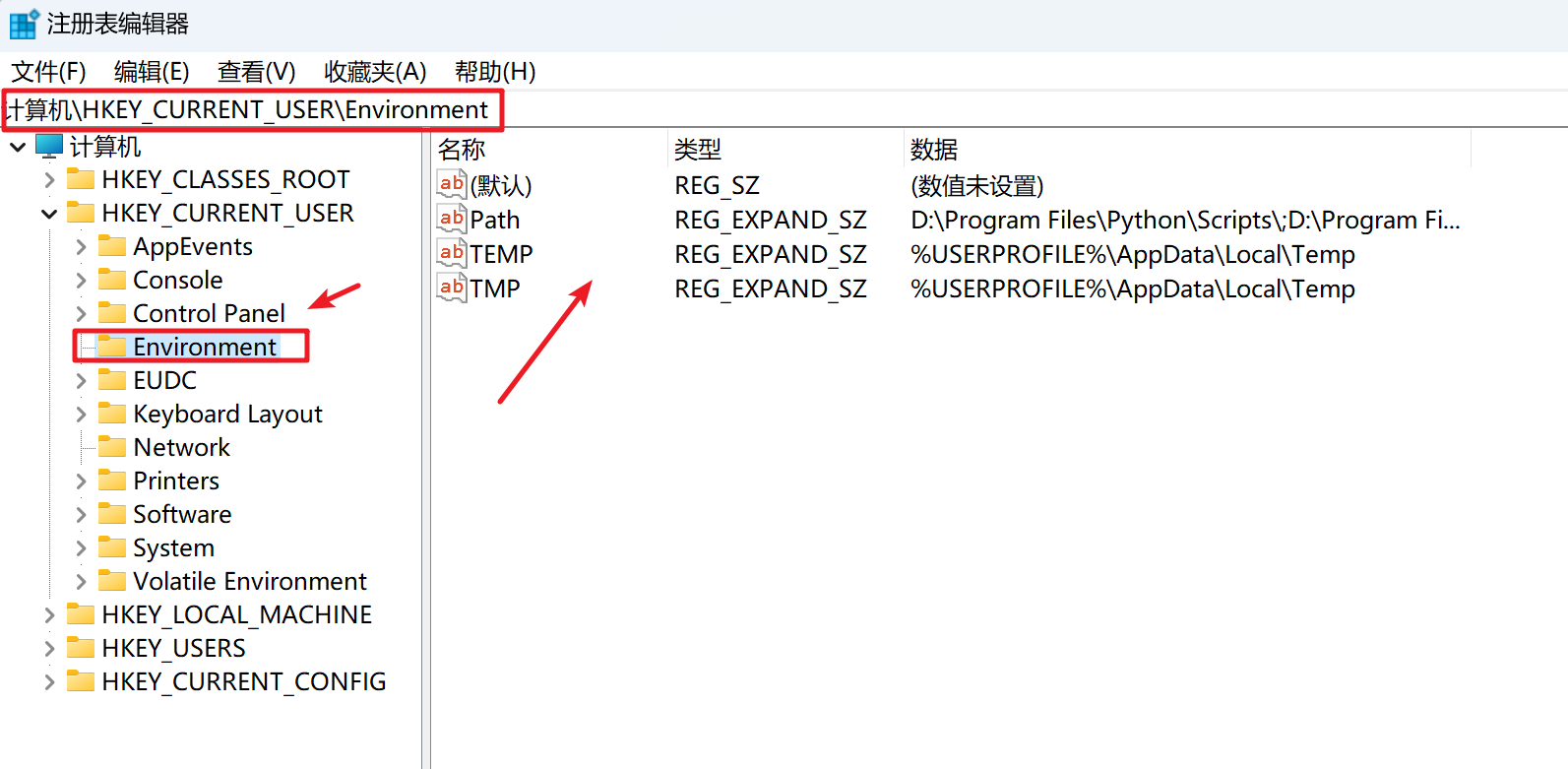The height and width of the screenshot is (769, 1568).
Task: Click the string icon of Path value
Action: click(452, 219)
